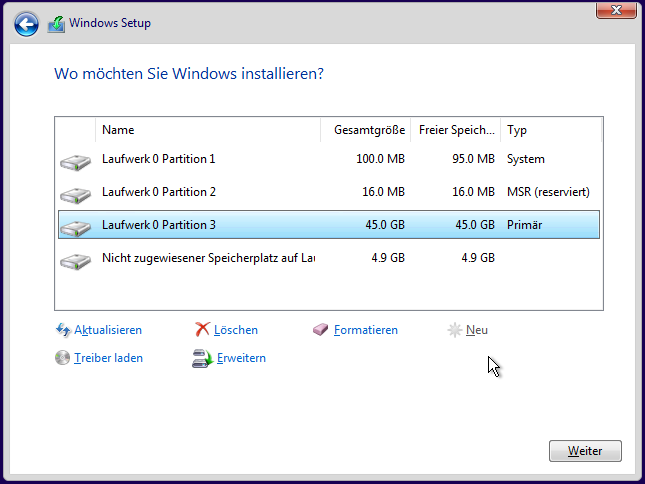
Task: Sort by Gesamtgröße column header
Action: pos(365,130)
